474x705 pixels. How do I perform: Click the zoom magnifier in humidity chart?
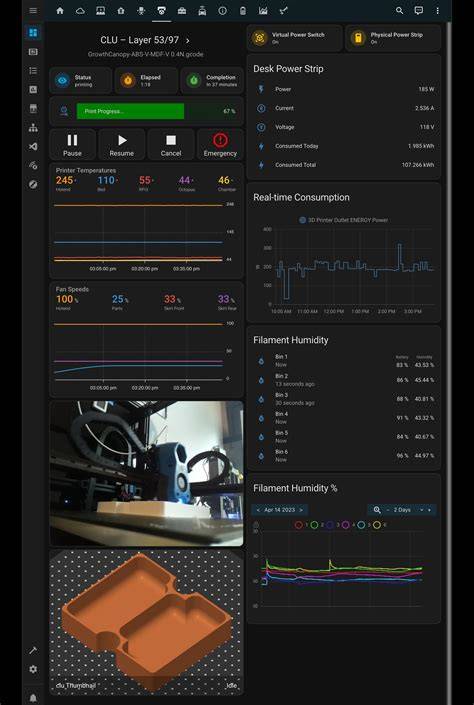(377, 510)
